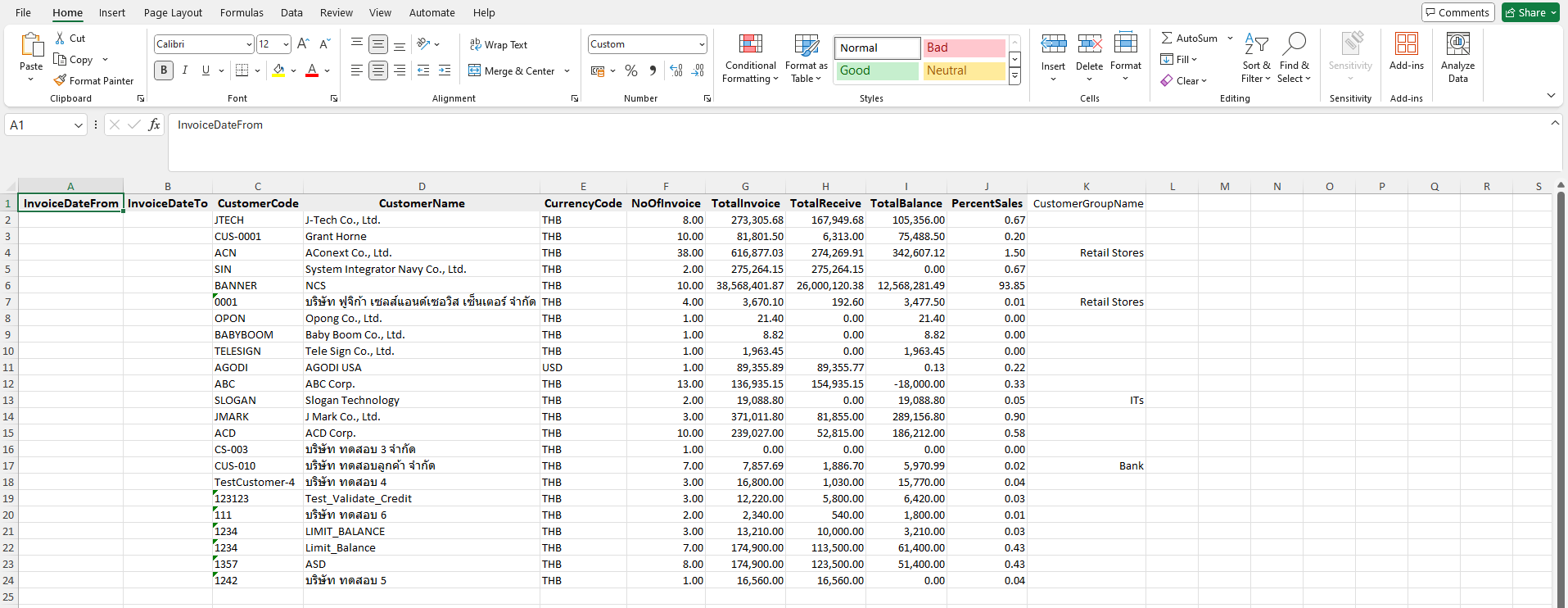Click the Comments button
1568x608 pixels.
1458,12
